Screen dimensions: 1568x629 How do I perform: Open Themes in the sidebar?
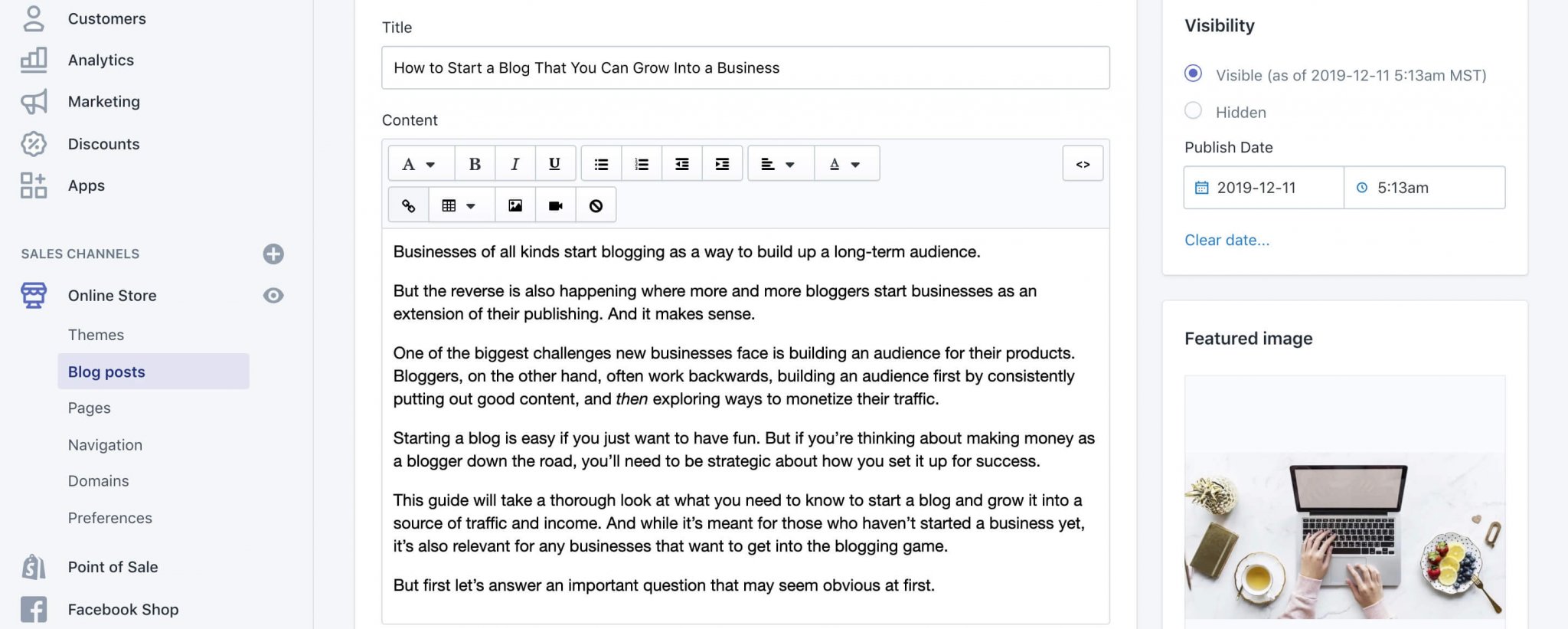coord(96,335)
